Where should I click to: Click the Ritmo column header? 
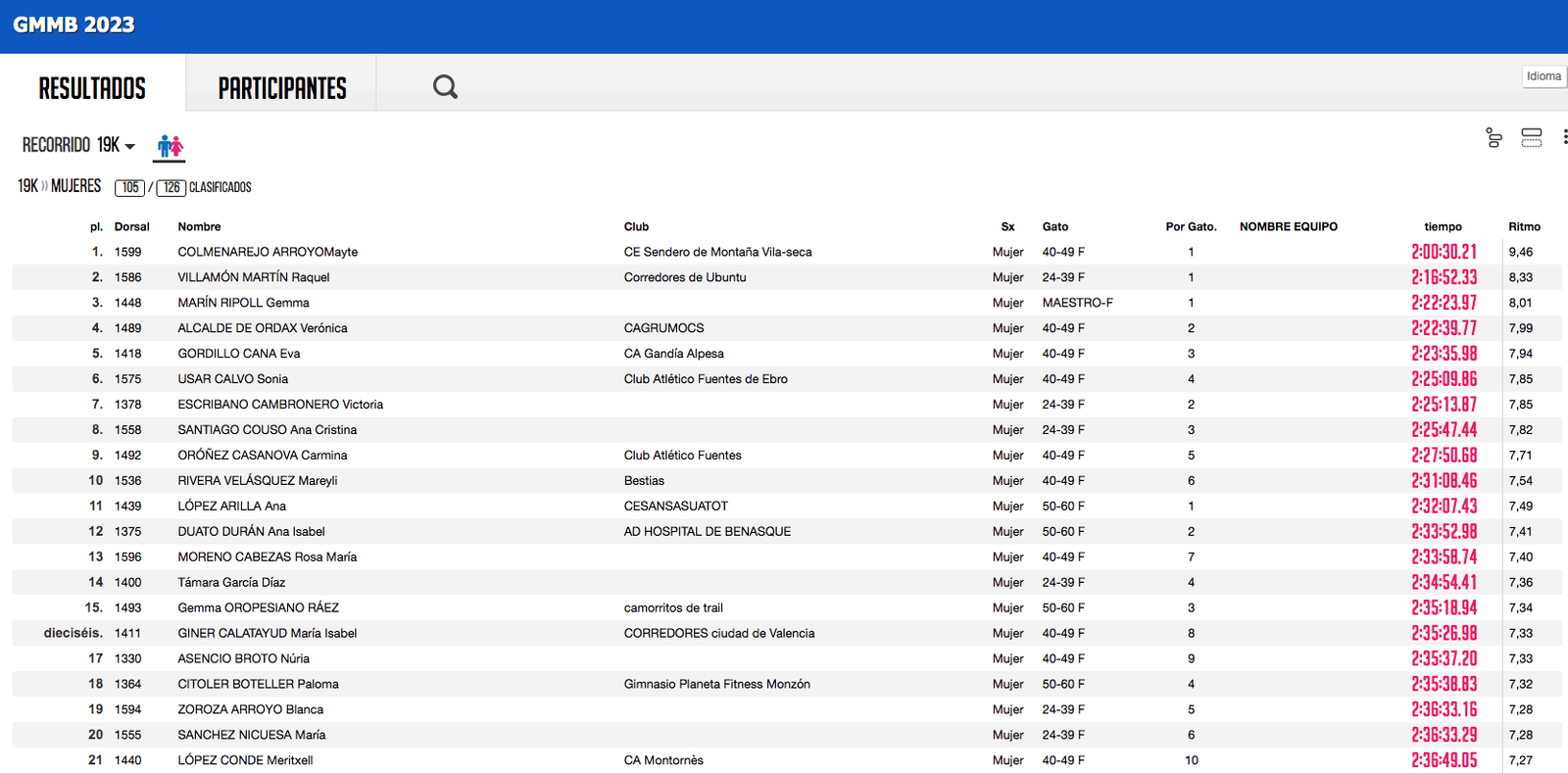click(x=1524, y=226)
